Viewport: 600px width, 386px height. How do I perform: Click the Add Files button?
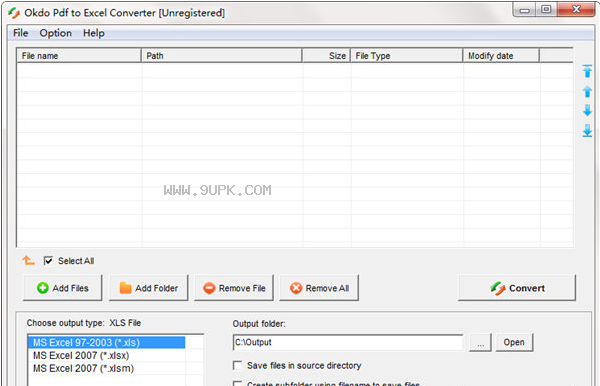tap(63, 288)
